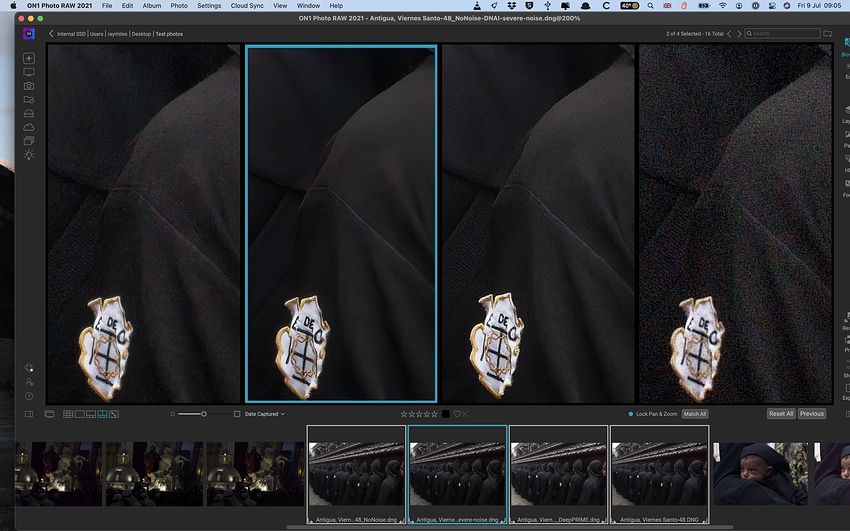
Task: Click the lightbulb icon in left sidebar
Action: point(29,155)
